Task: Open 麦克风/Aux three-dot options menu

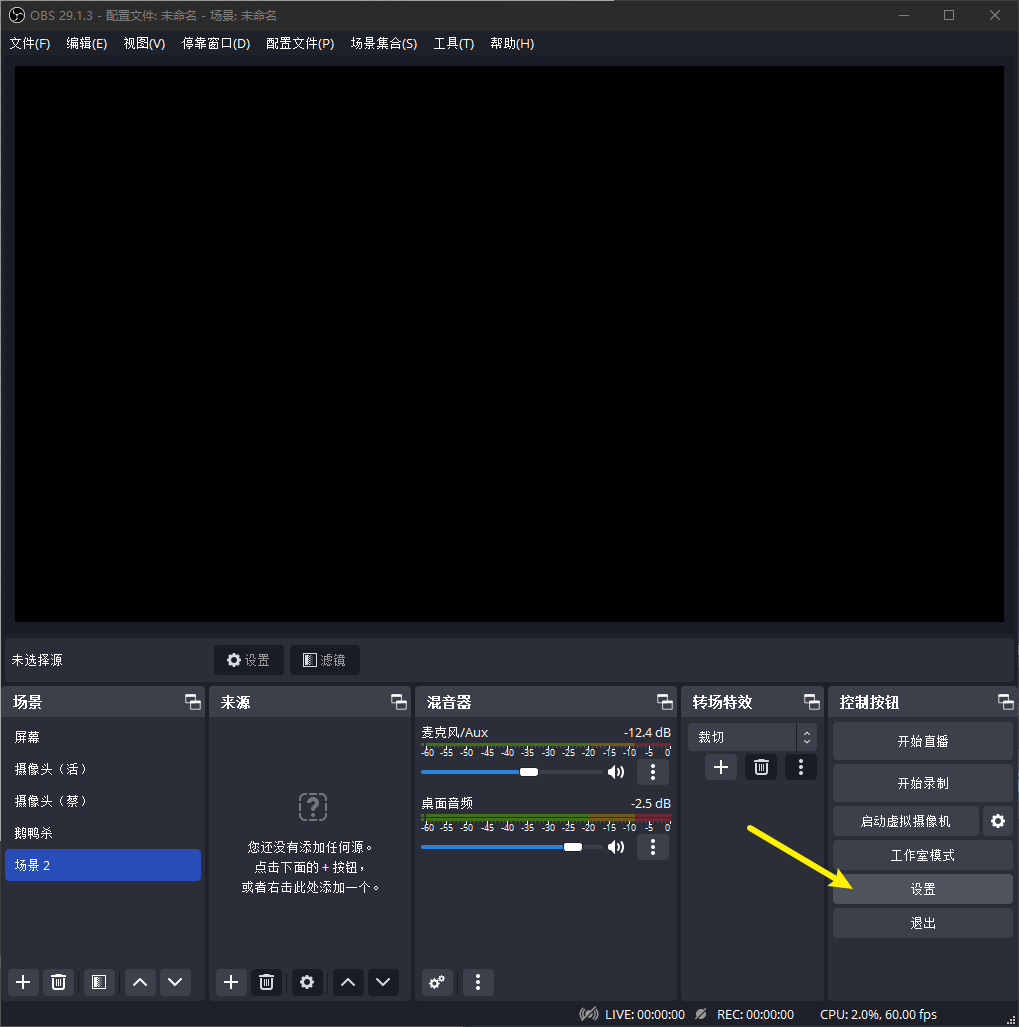Action: 653,772
